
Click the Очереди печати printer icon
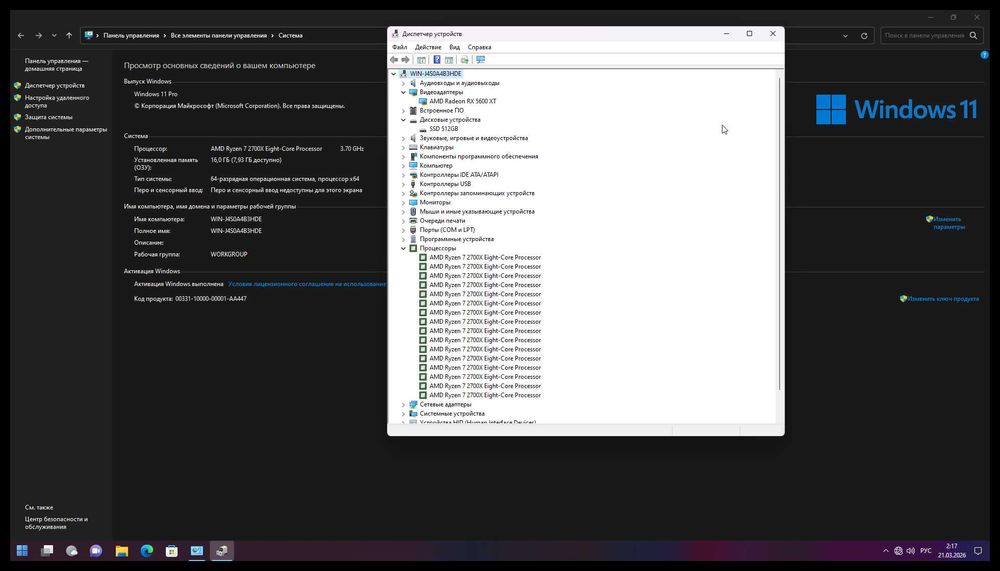413,221
